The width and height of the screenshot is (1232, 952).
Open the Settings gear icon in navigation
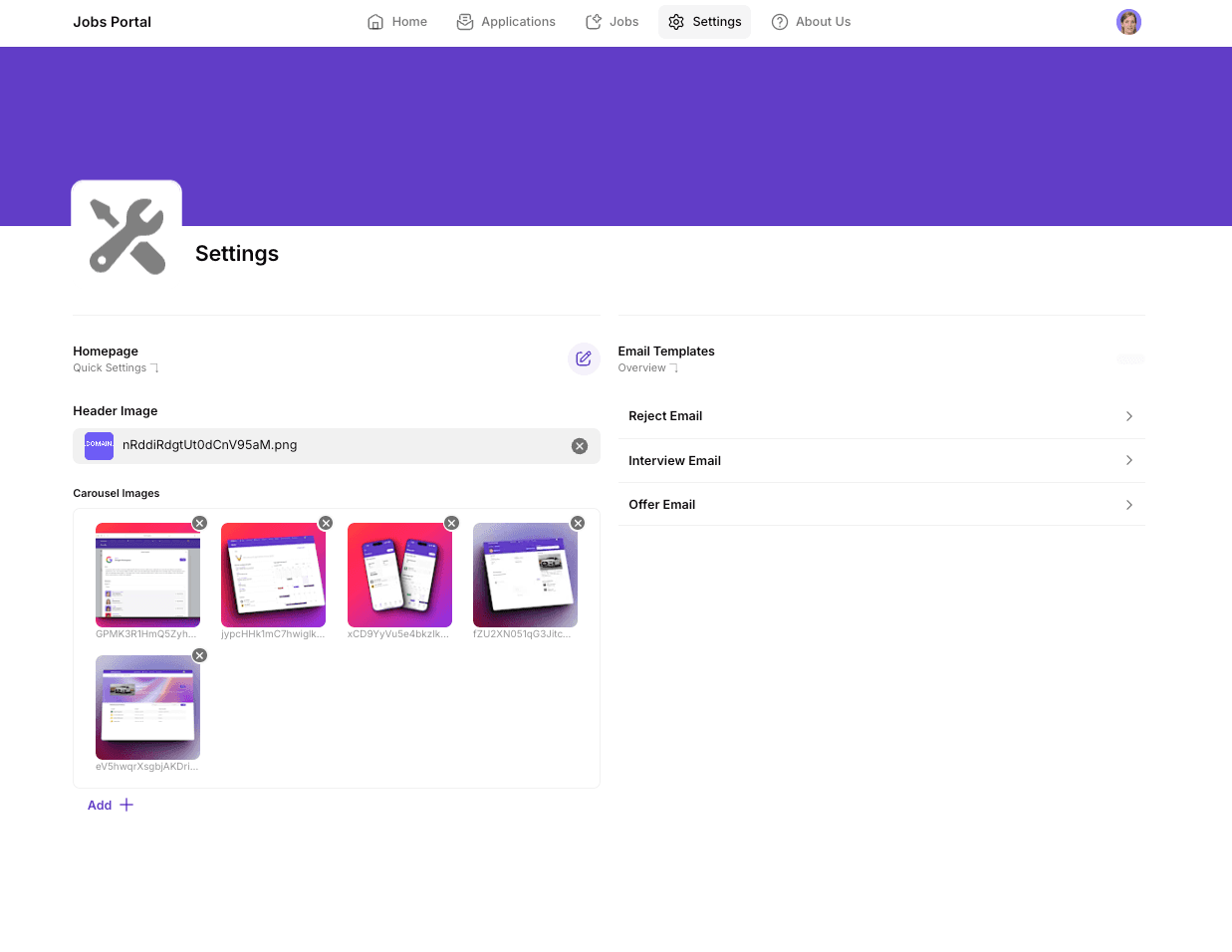click(677, 21)
